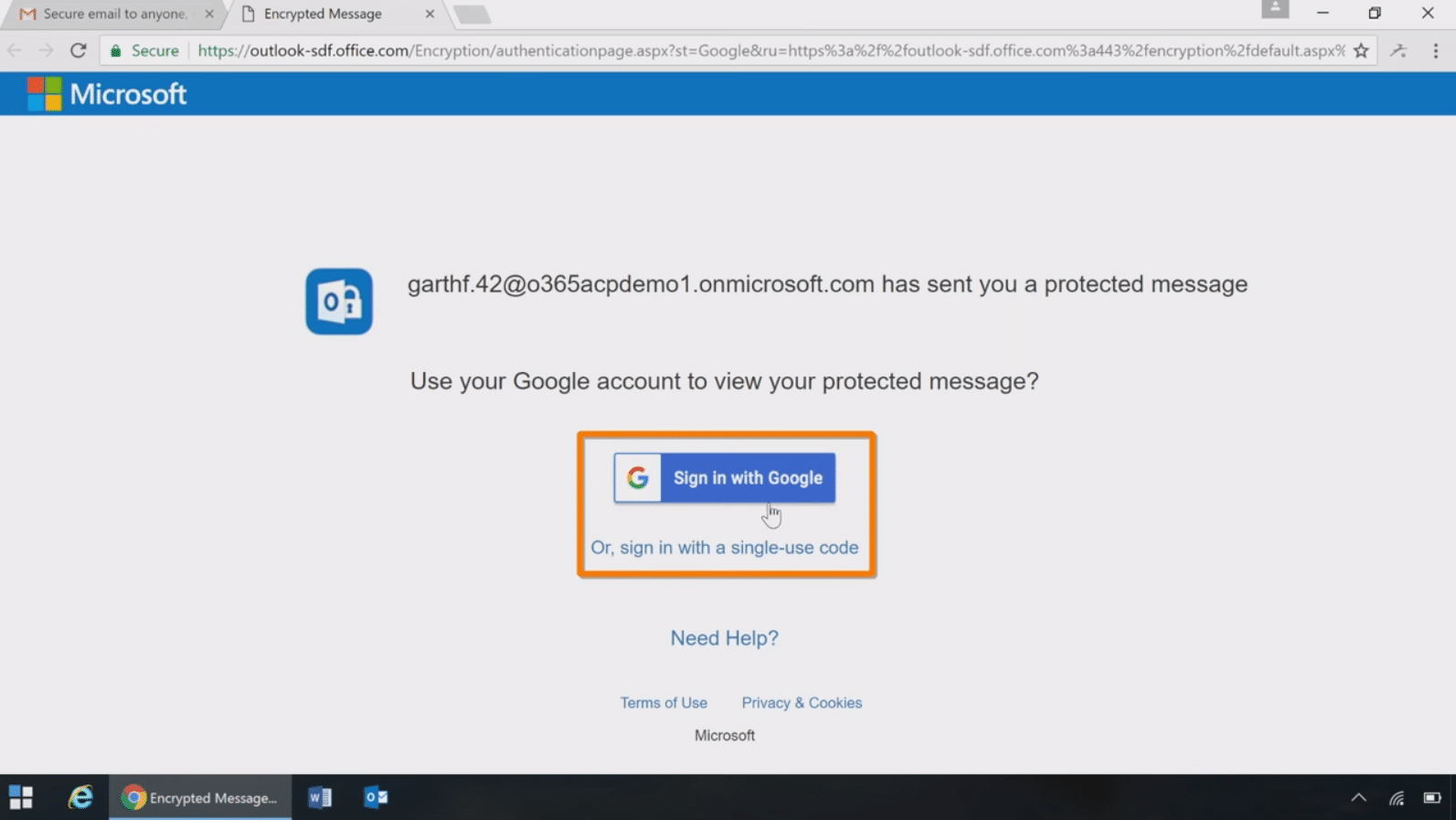Click the extension icon beside the bookmark star
1456x820 pixels.
click(x=1398, y=50)
